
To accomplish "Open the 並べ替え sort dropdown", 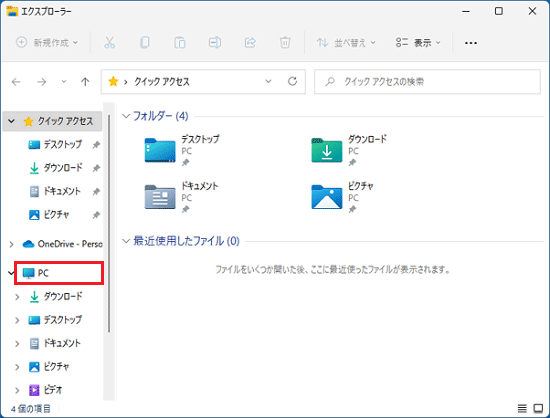I will tap(346, 43).
